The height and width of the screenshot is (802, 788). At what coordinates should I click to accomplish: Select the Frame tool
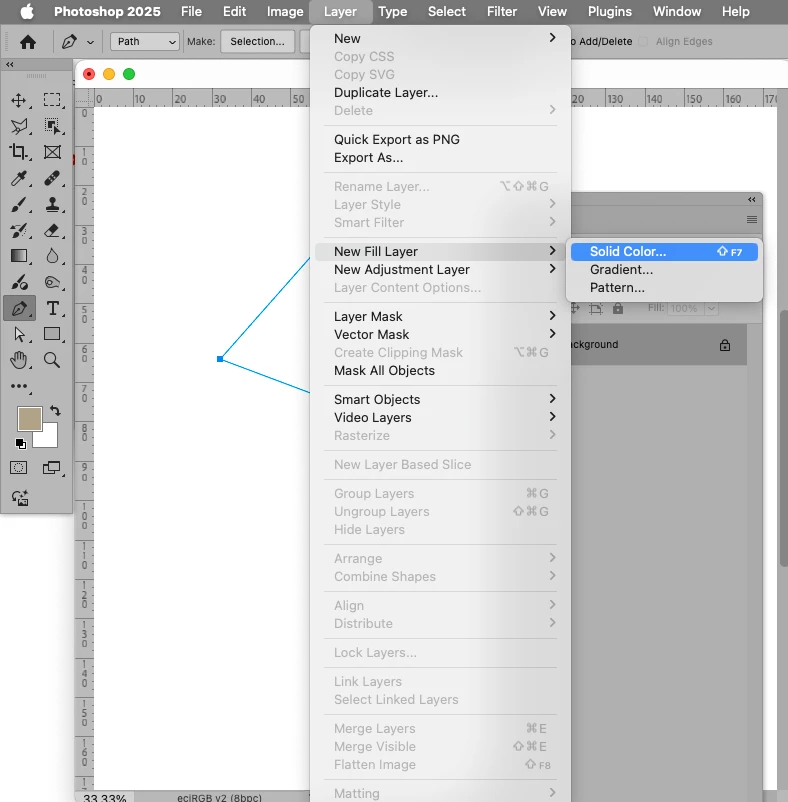(x=52, y=152)
